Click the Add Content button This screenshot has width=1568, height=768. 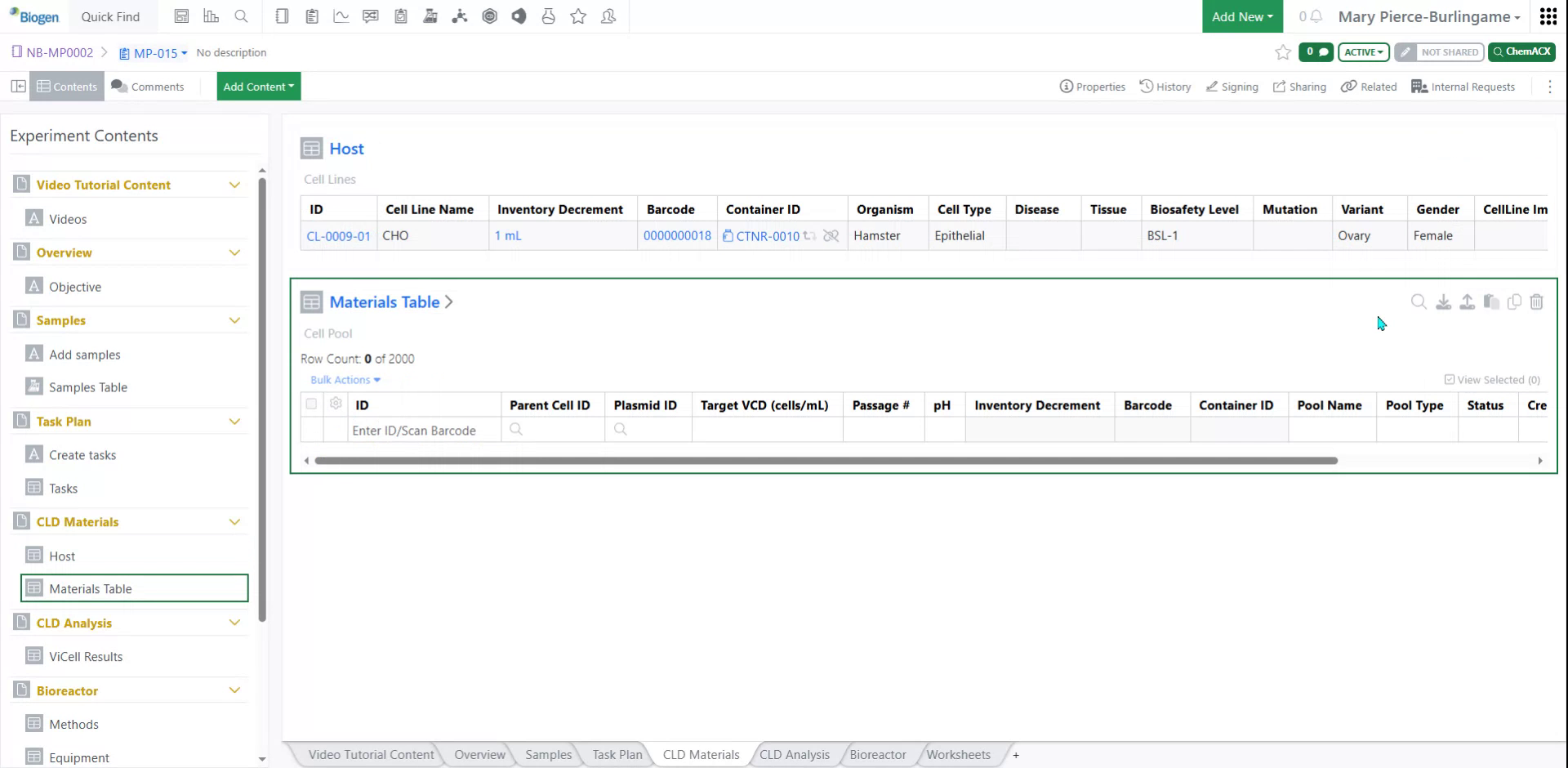point(258,86)
